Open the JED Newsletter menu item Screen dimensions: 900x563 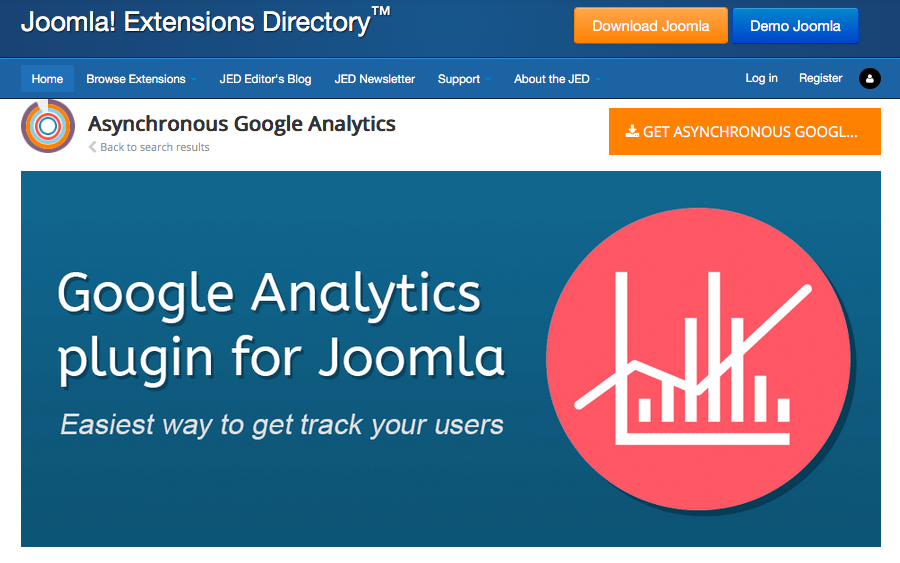coord(375,79)
